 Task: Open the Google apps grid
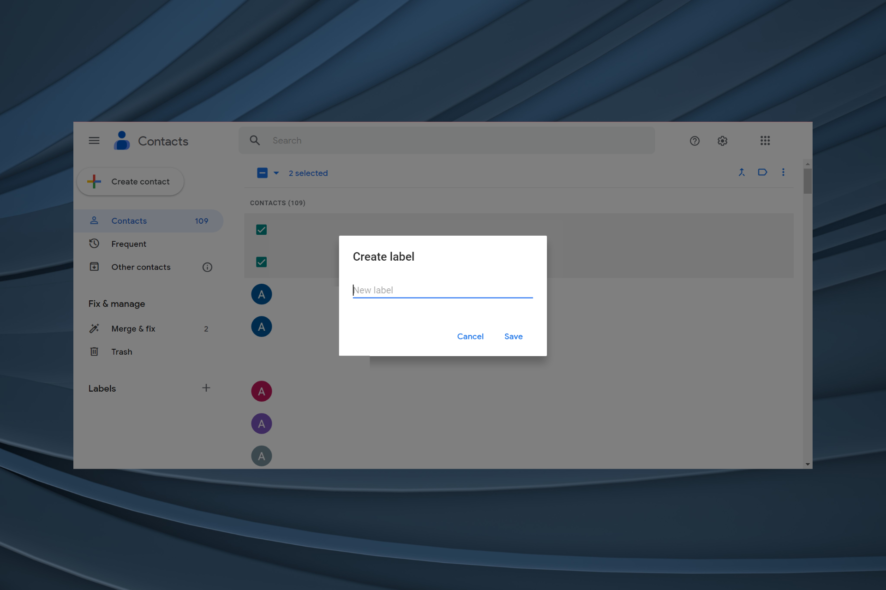(x=764, y=140)
